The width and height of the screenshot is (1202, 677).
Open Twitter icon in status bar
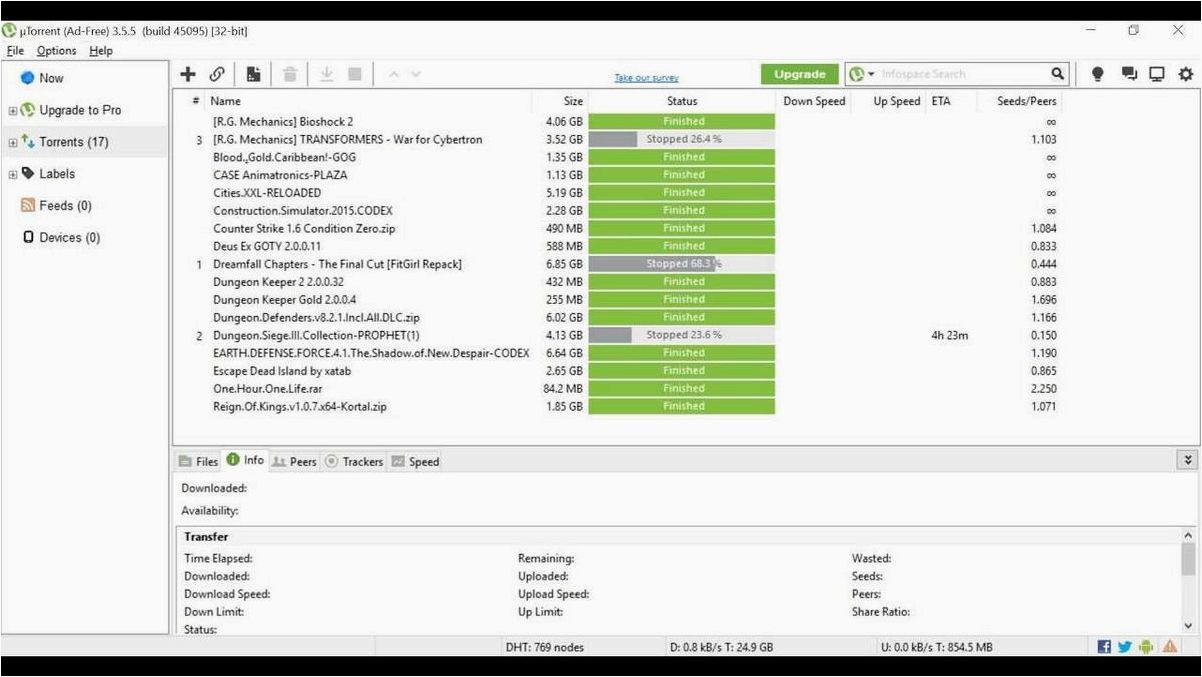1125,647
